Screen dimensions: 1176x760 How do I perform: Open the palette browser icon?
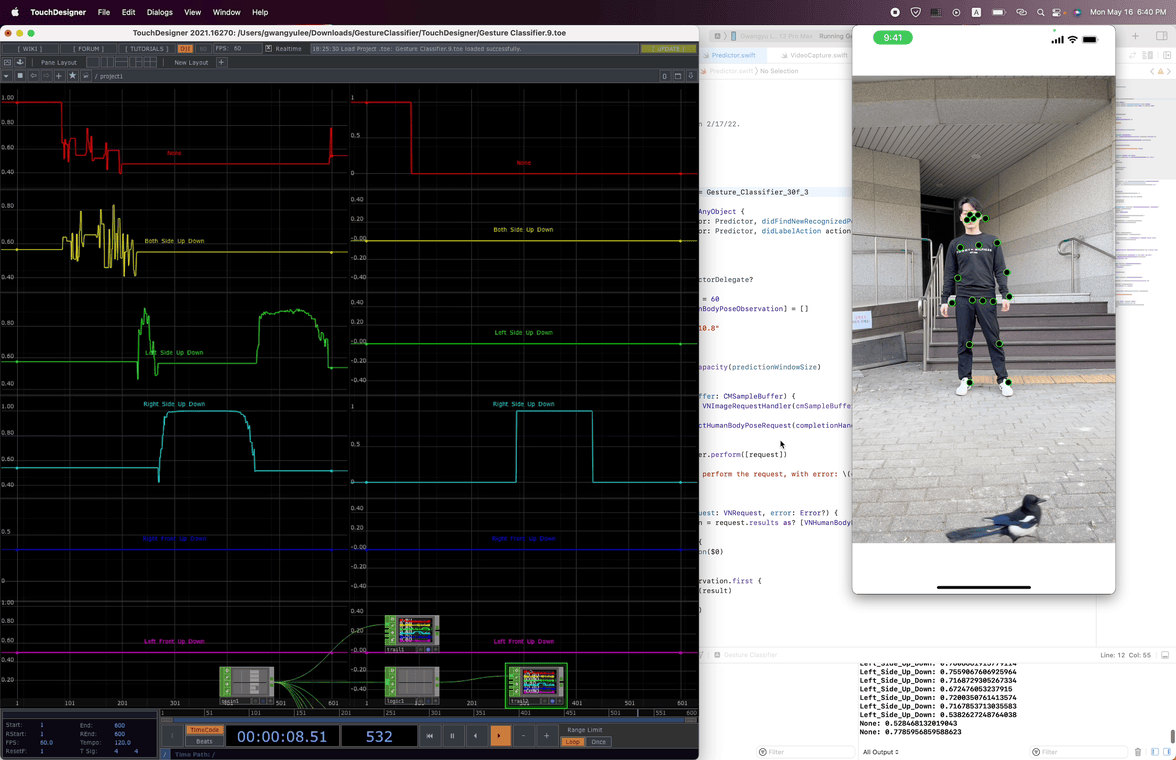(x=8, y=62)
